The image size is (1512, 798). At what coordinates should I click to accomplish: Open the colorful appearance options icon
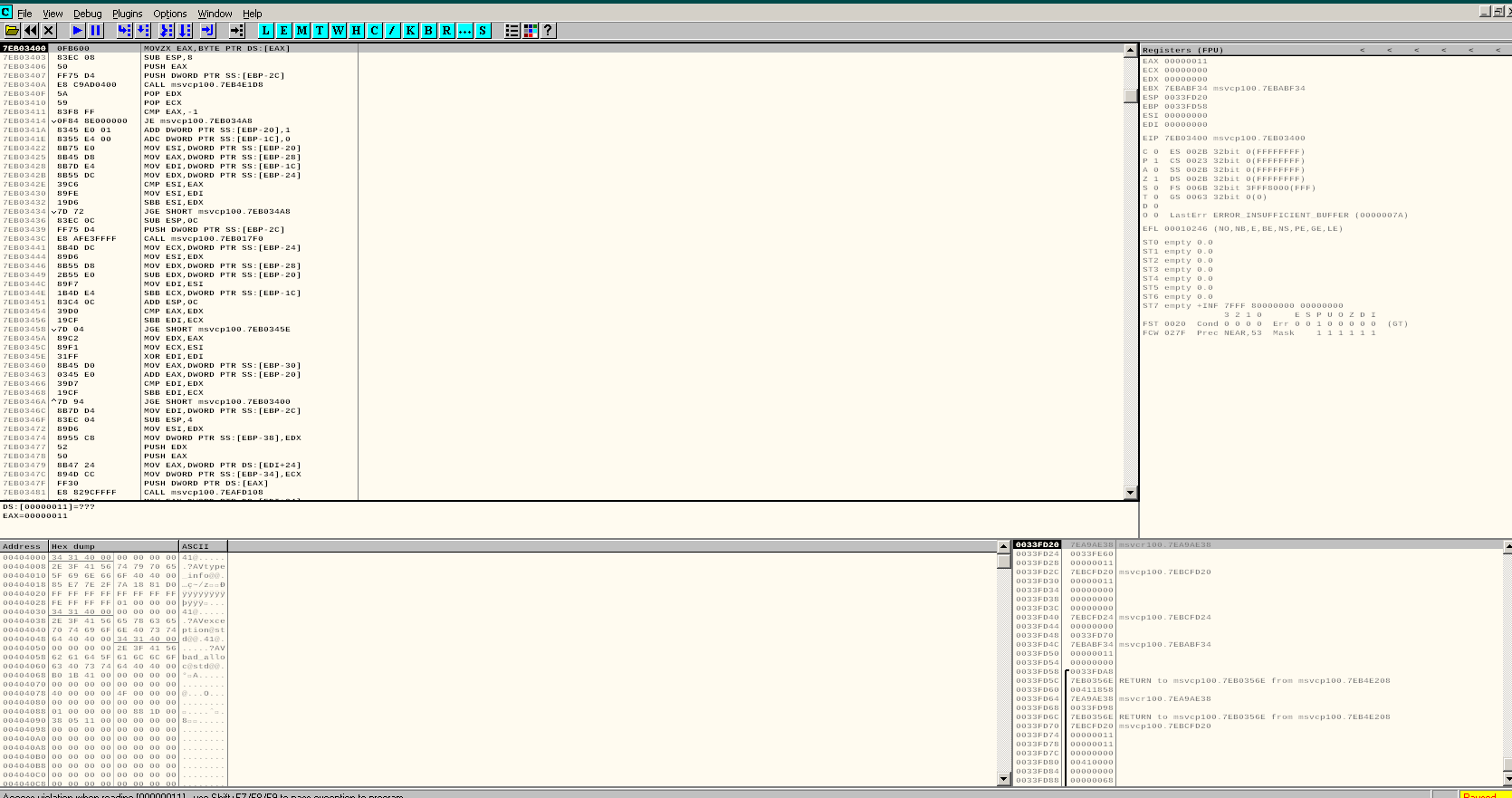(x=531, y=31)
